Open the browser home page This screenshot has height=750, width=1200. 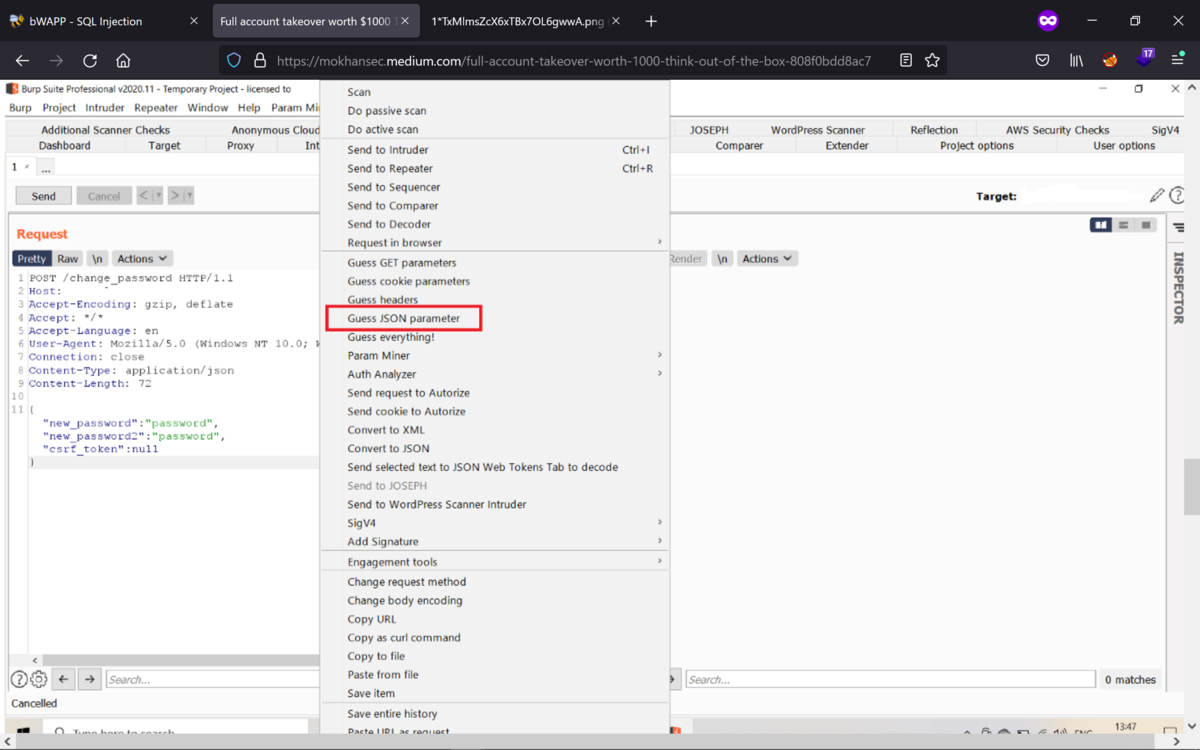123,60
